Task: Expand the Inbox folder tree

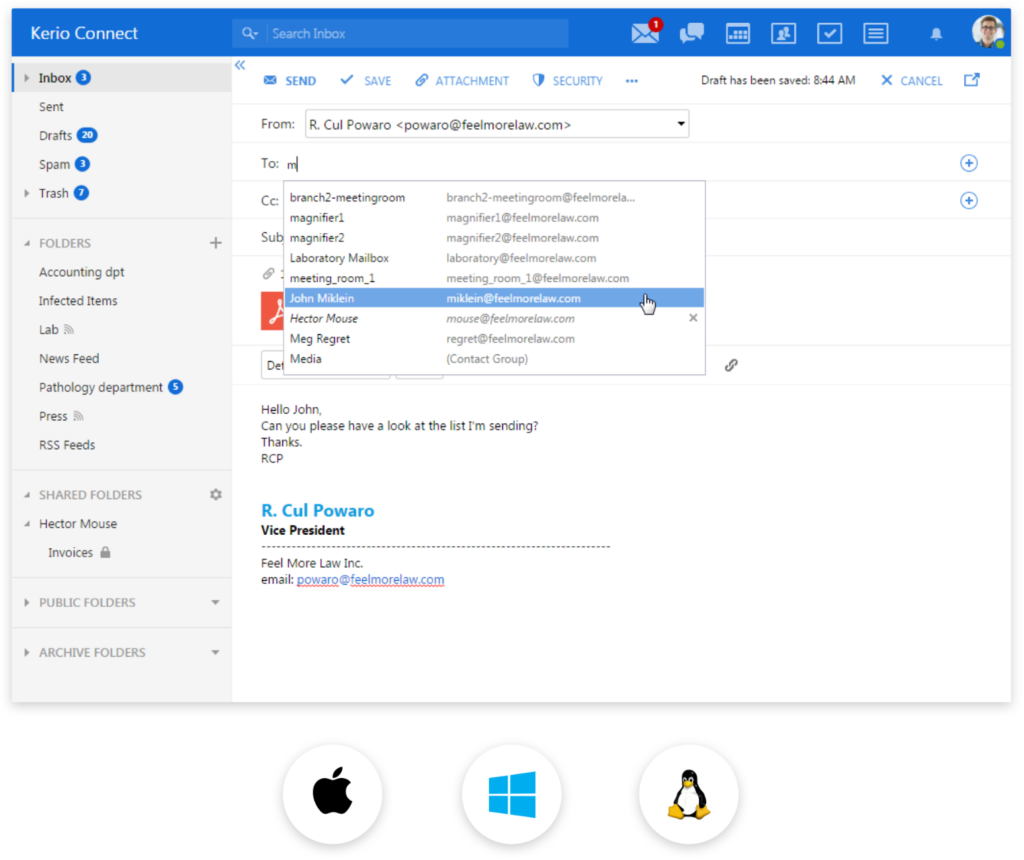Action: 26,78
